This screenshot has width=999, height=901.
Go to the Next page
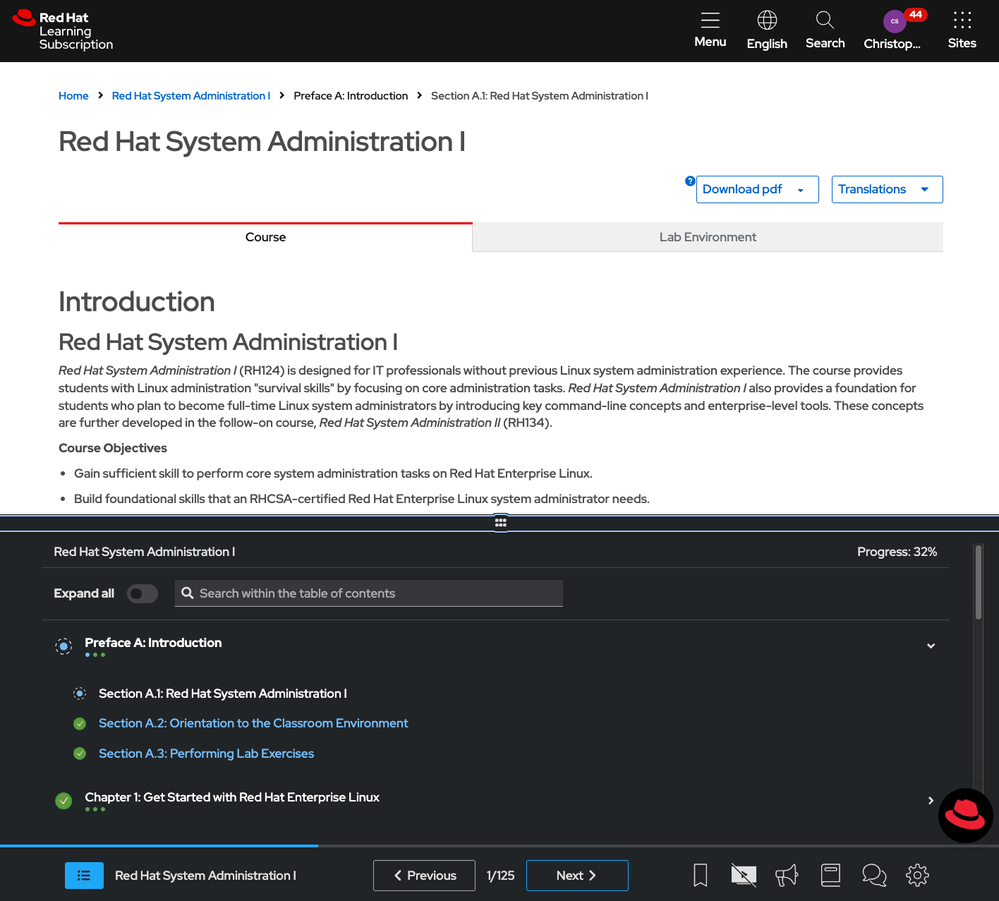pos(577,875)
